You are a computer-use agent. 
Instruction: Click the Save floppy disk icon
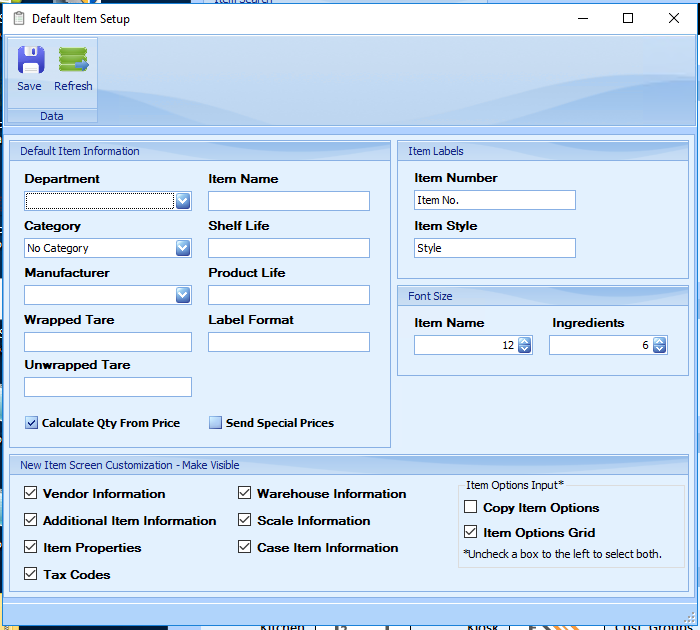[30, 62]
